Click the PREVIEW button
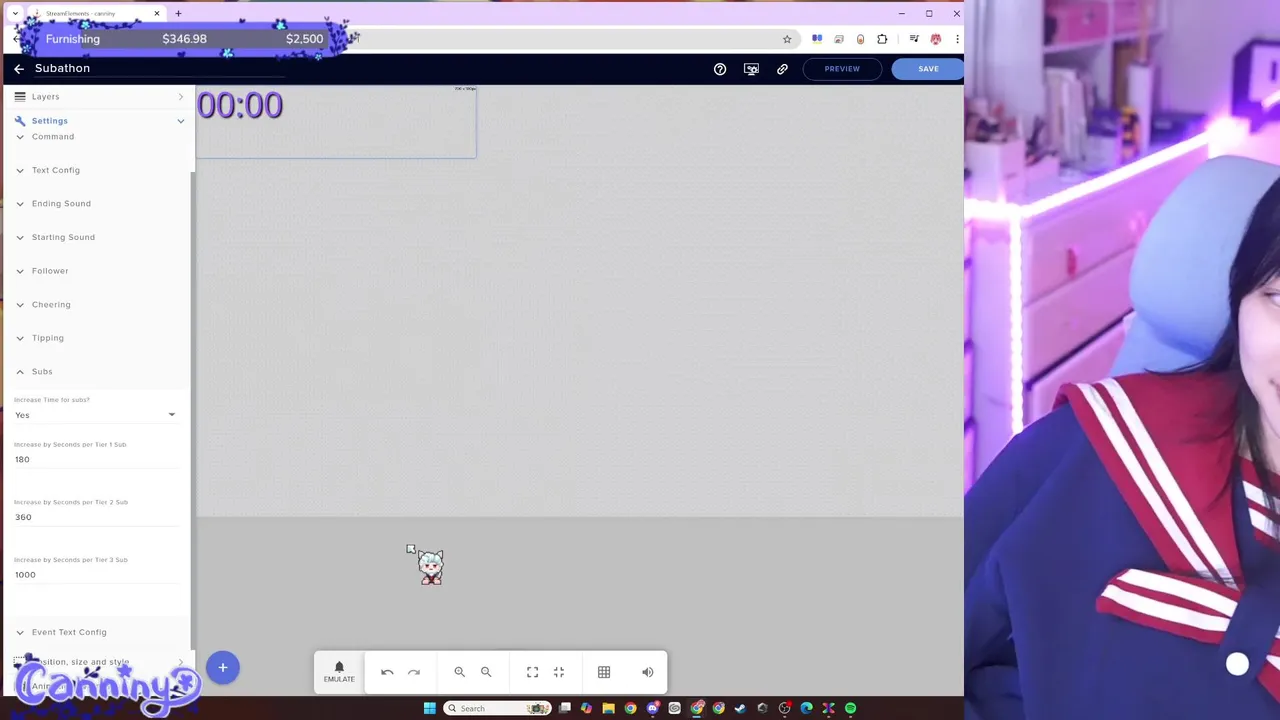This screenshot has height=720, width=1280. click(842, 69)
